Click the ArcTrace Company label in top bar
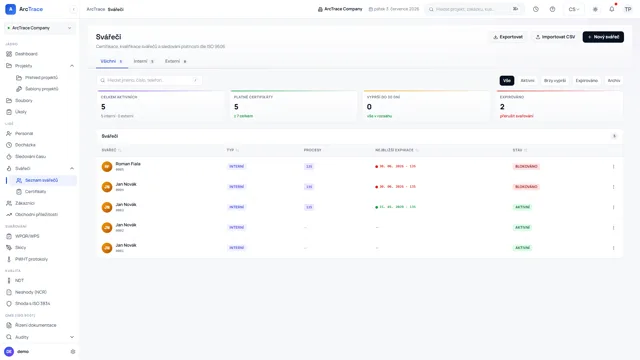 340,9
